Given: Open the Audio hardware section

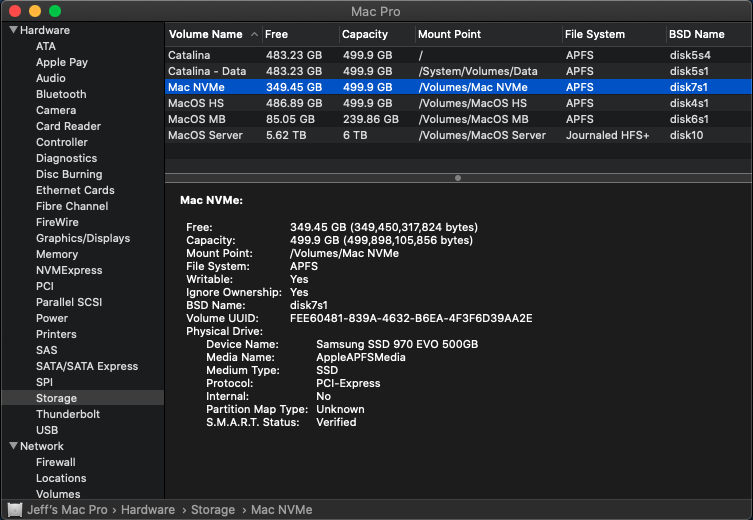Looking at the screenshot, I should (51, 78).
